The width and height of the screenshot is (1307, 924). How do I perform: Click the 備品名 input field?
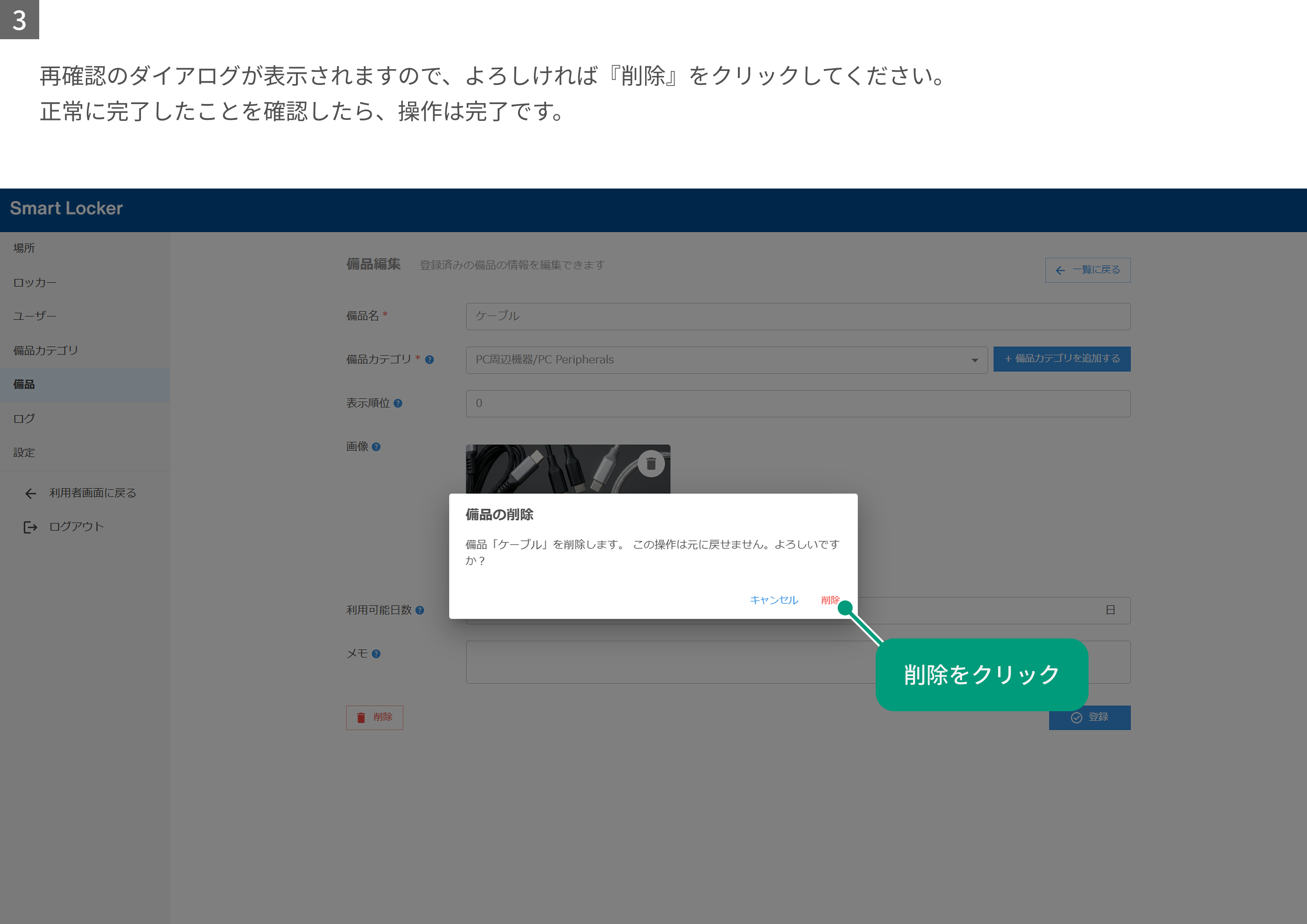pos(798,316)
